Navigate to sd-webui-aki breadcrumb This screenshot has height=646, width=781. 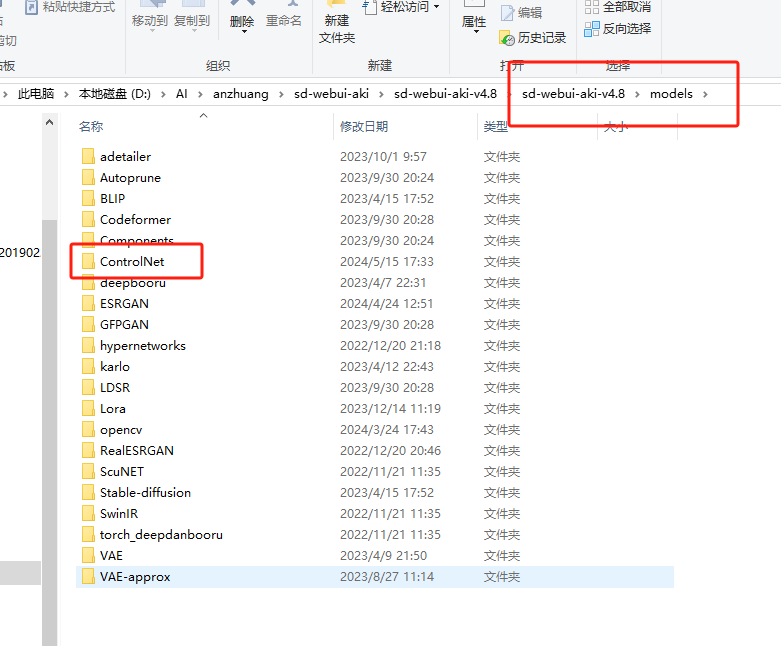(331, 94)
